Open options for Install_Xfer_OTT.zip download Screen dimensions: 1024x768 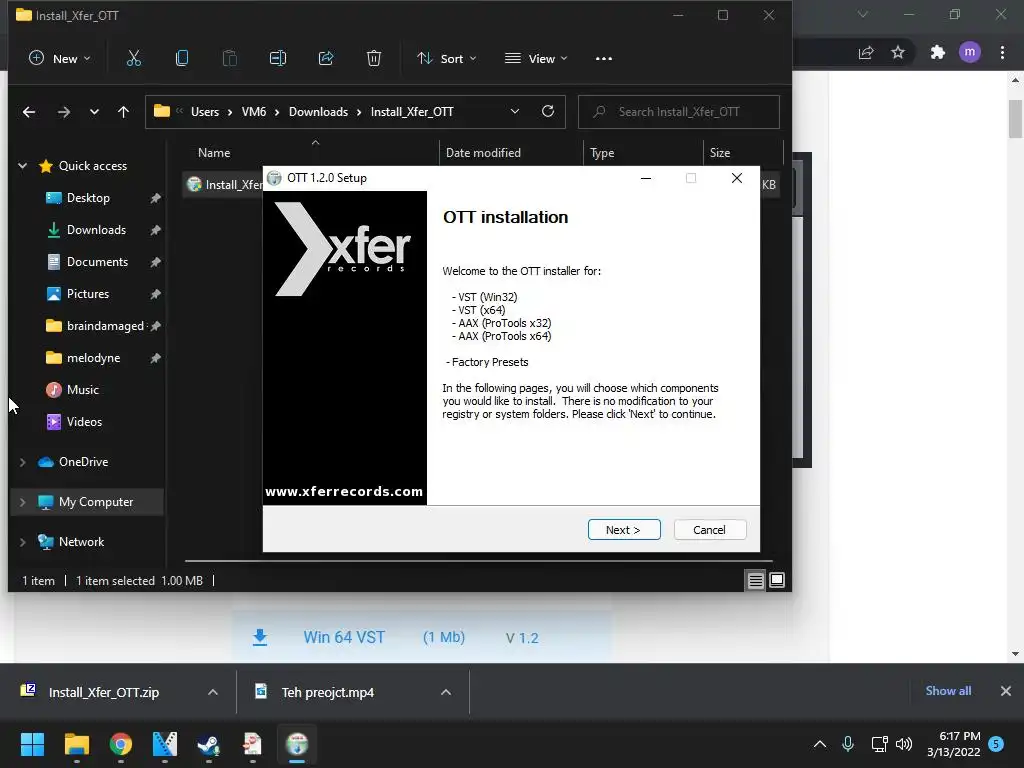point(213,692)
